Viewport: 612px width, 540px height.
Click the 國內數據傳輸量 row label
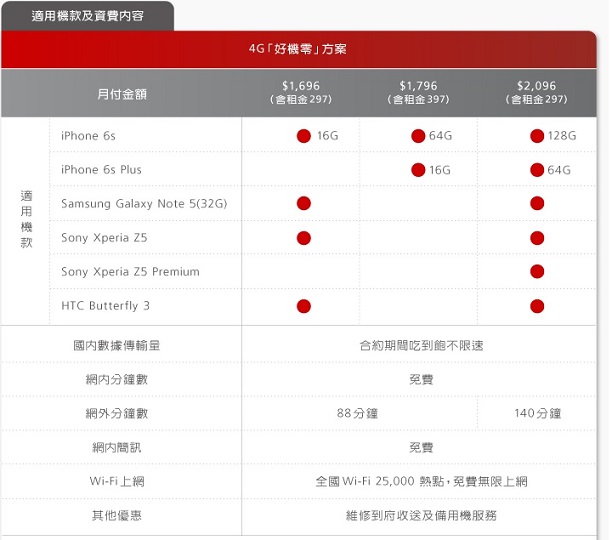[117, 346]
